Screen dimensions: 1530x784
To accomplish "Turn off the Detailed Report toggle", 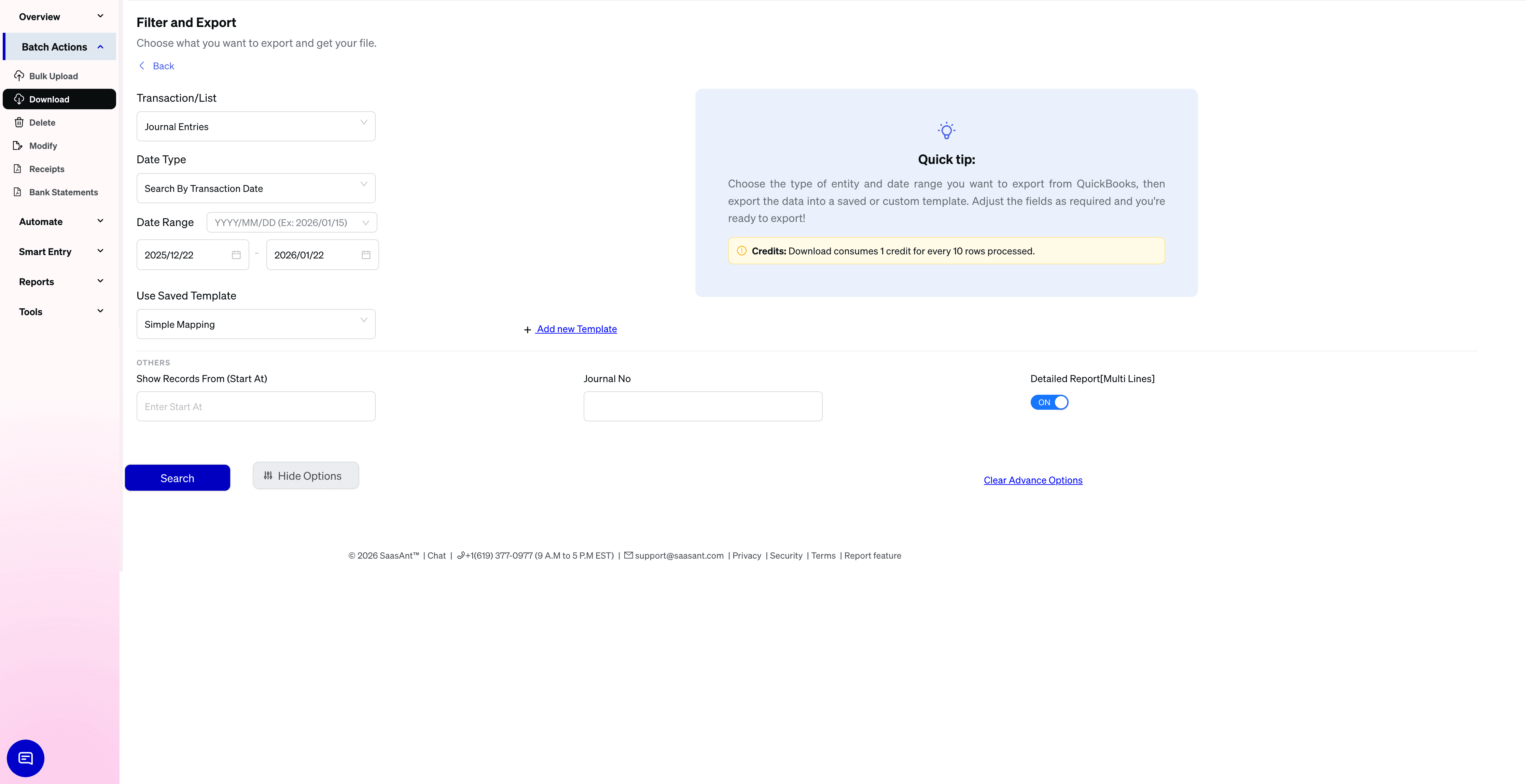I will [x=1049, y=402].
